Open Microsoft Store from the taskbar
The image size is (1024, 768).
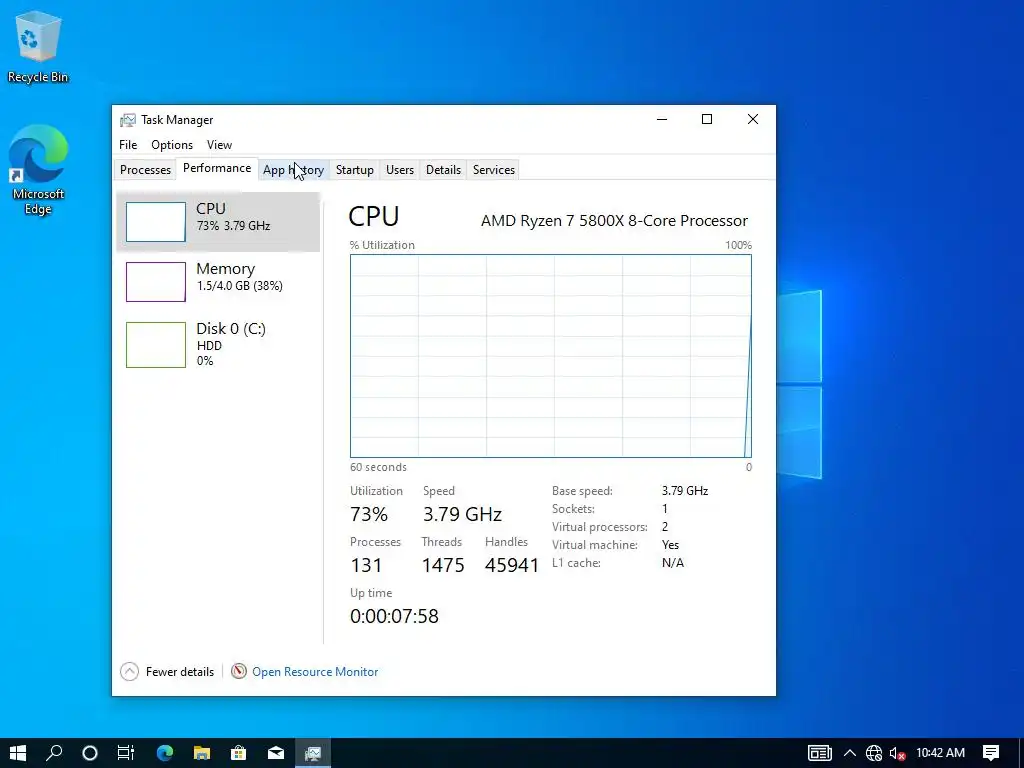tap(239, 753)
